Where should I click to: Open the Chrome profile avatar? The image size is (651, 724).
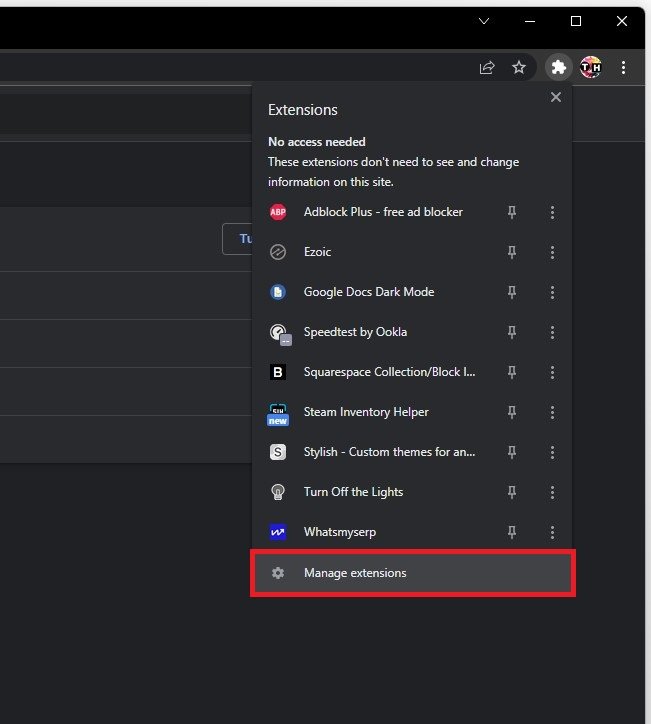[x=590, y=67]
